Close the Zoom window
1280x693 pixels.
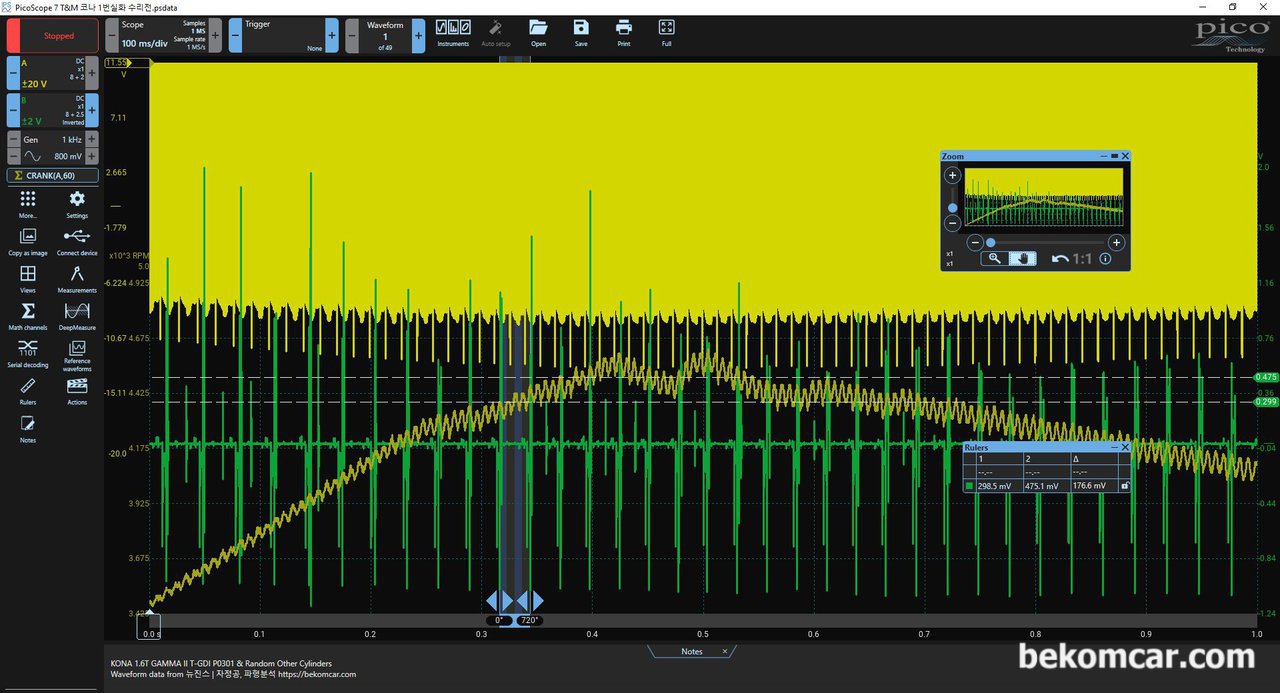pyautogui.click(x=1125, y=156)
